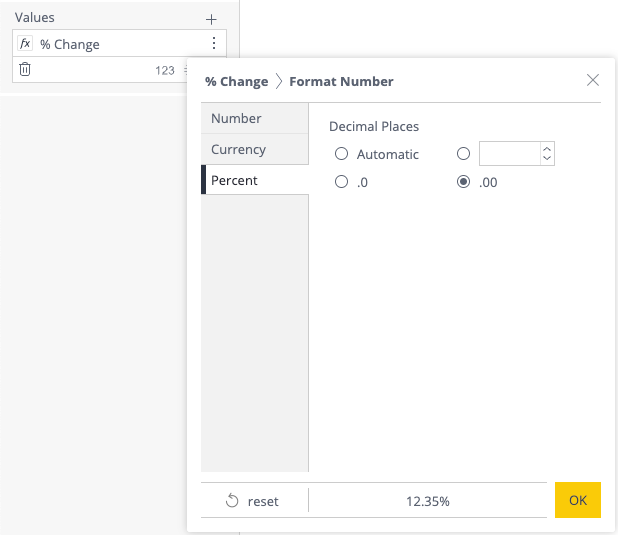Image resolution: width=618 pixels, height=535 pixels.
Task: Select the .00 decimal places option
Action: (463, 182)
